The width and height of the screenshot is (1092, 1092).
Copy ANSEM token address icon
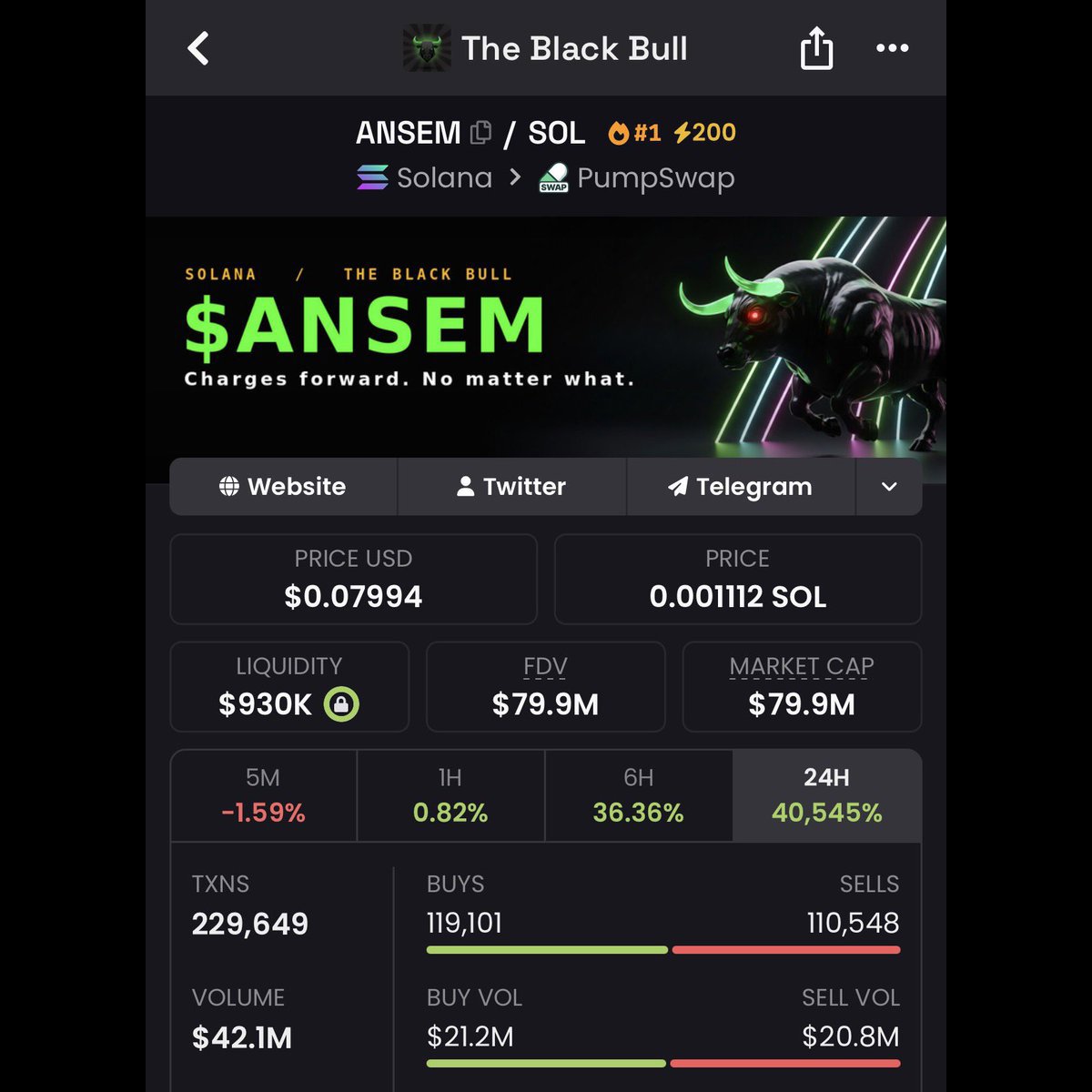pos(480,133)
